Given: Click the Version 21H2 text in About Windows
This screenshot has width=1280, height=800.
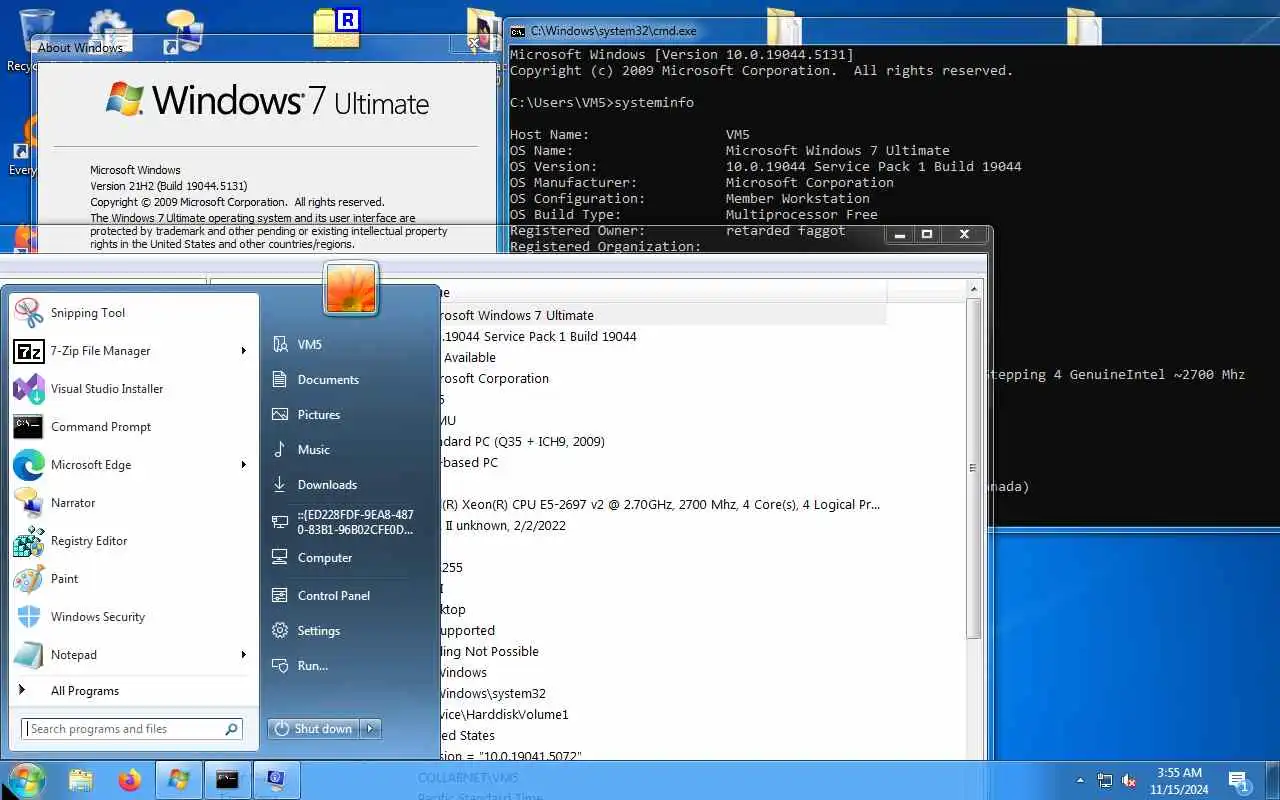Looking at the screenshot, I should 169,186.
